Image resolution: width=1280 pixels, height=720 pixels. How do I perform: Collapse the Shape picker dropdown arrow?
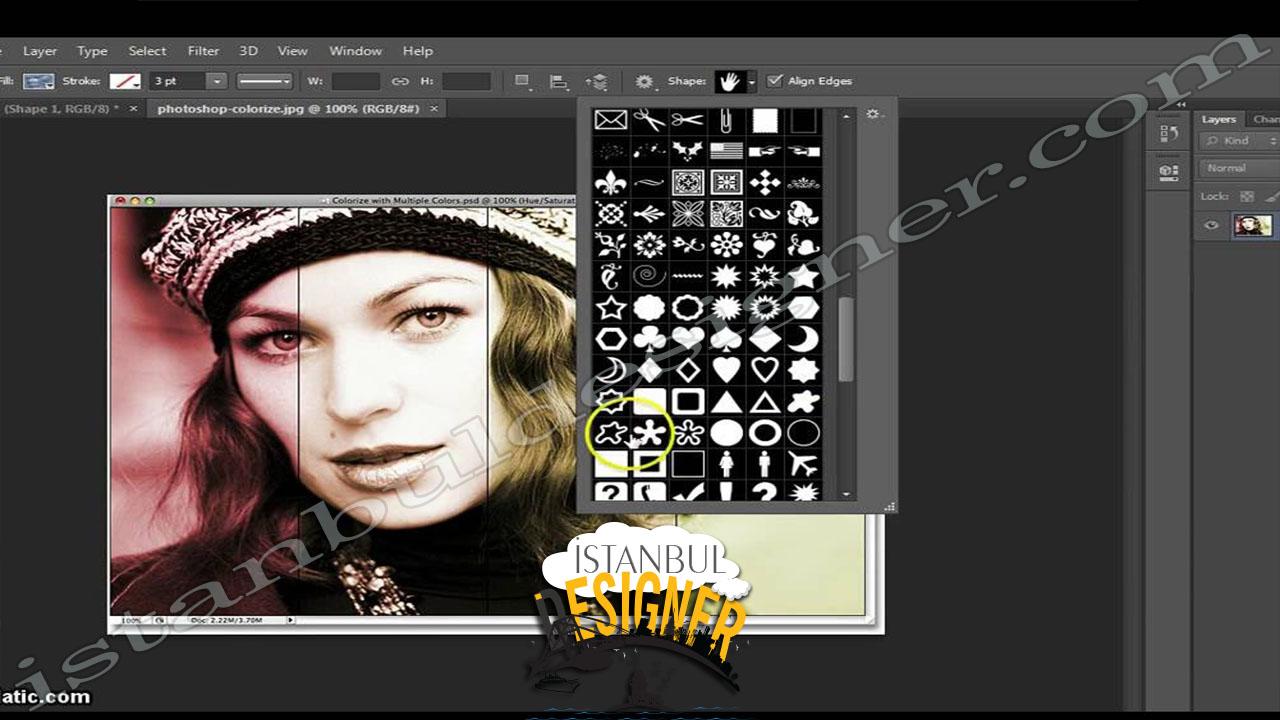pos(751,81)
